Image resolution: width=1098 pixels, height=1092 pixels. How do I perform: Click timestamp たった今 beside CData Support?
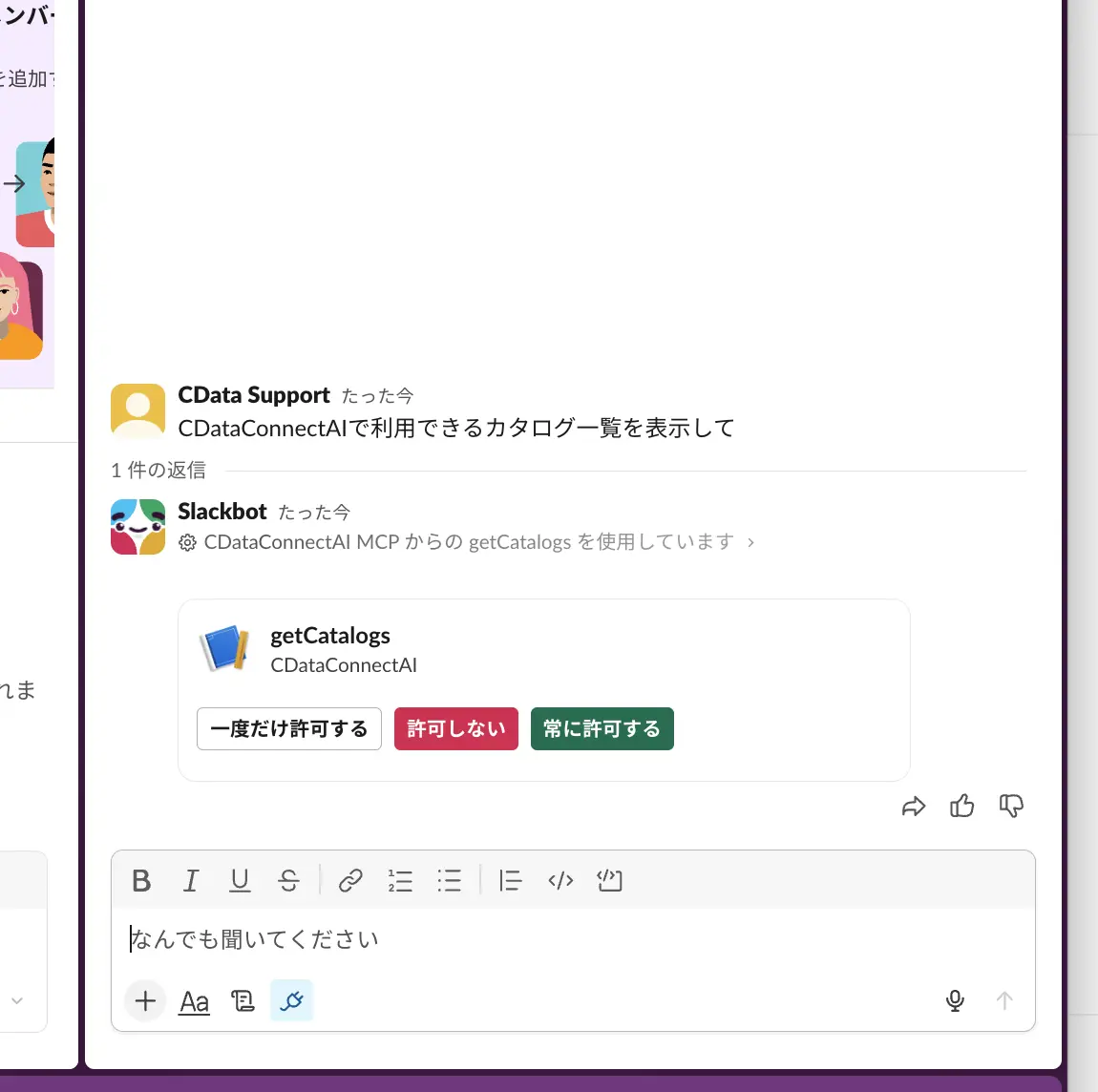click(x=377, y=396)
